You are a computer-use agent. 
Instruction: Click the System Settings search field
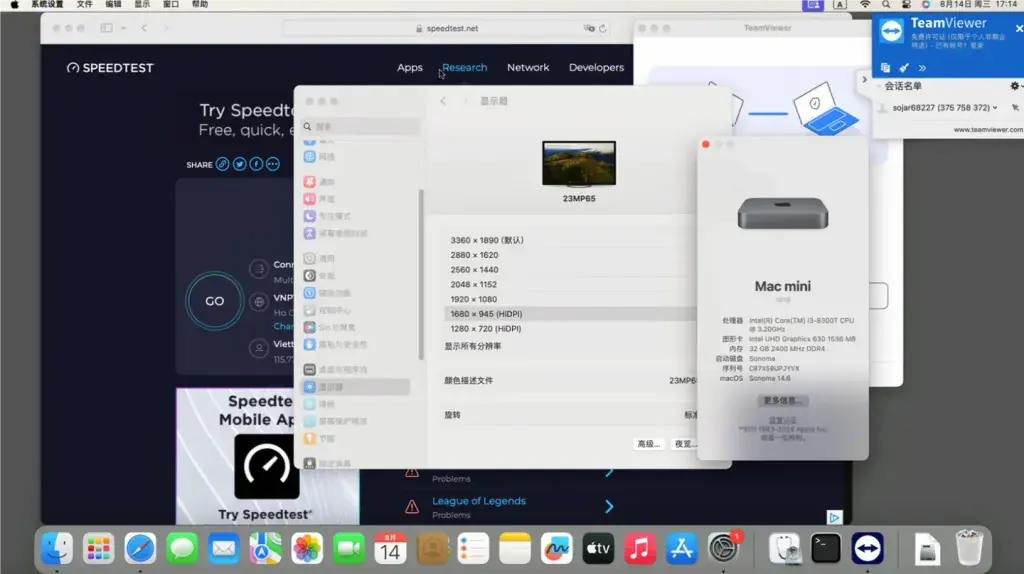pos(361,127)
